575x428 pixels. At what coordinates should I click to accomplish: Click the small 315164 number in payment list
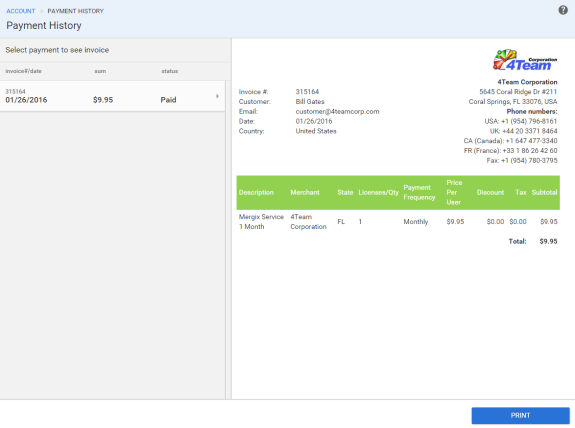point(15,91)
